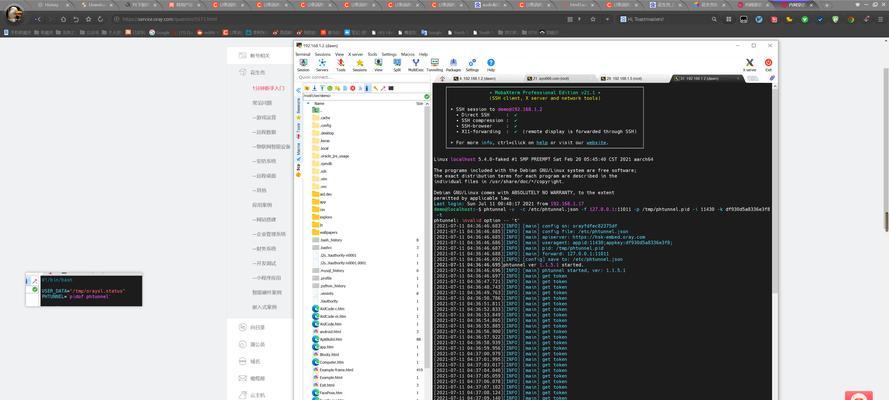Open the Tools toolbar icon

pos(341,65)
